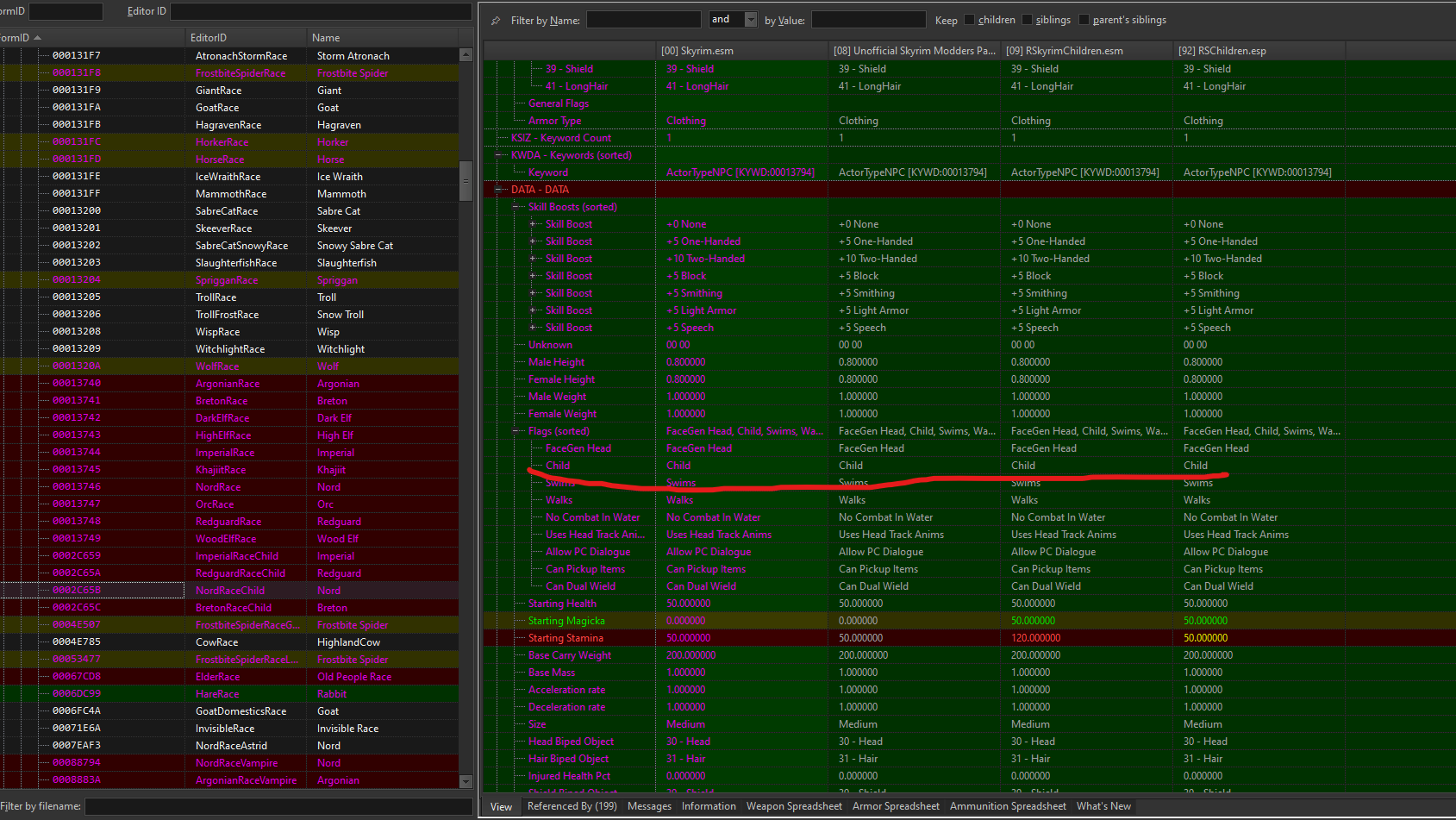The height and width of the screenshot is (820, 1456).
Task: Click the Editor ID search field
Action: [x=321, y=11]
